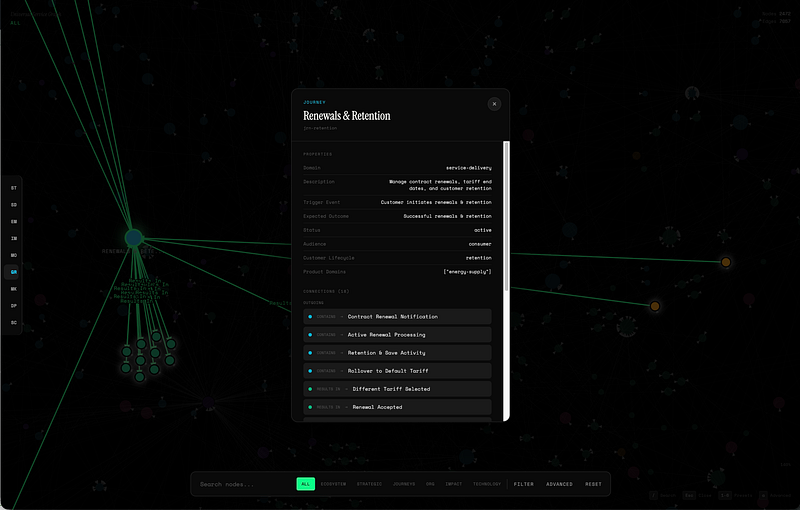Select the SD sidebar icon
Viewport: 800px width, 510px height.
pyautogui.click(x=14, y=205)
